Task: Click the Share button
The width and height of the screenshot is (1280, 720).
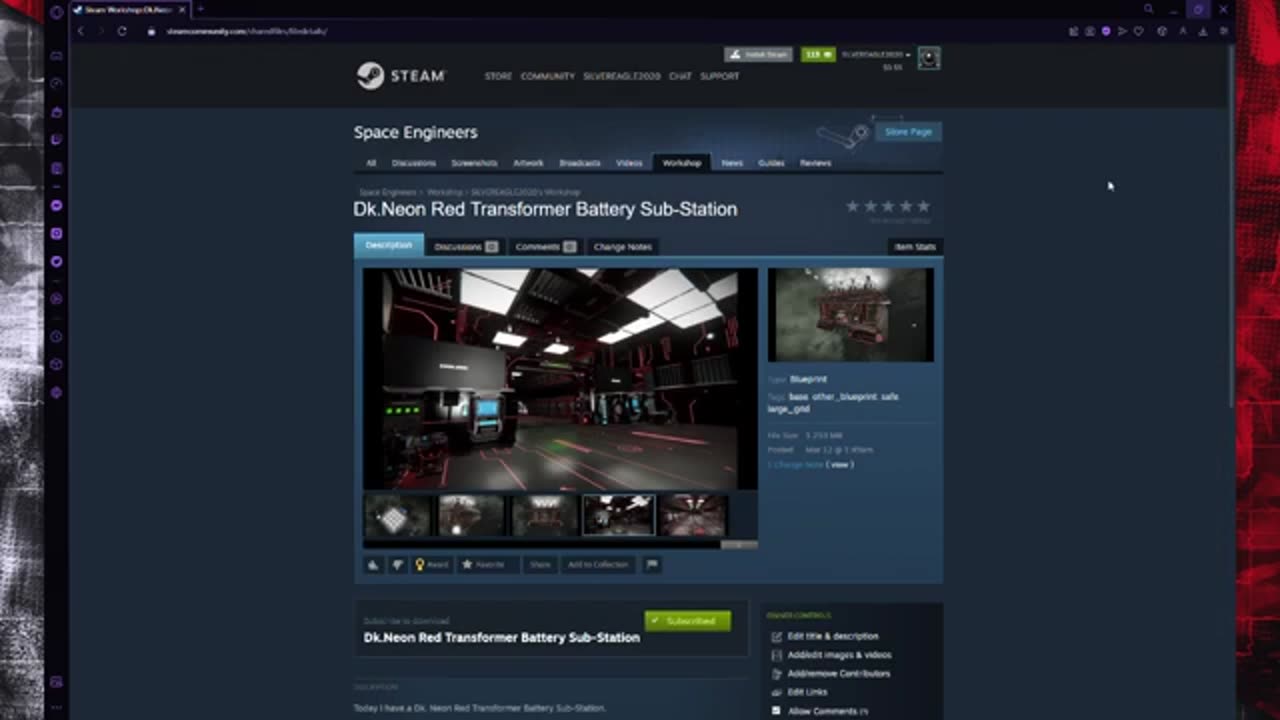Action: [x=540, y=565]
